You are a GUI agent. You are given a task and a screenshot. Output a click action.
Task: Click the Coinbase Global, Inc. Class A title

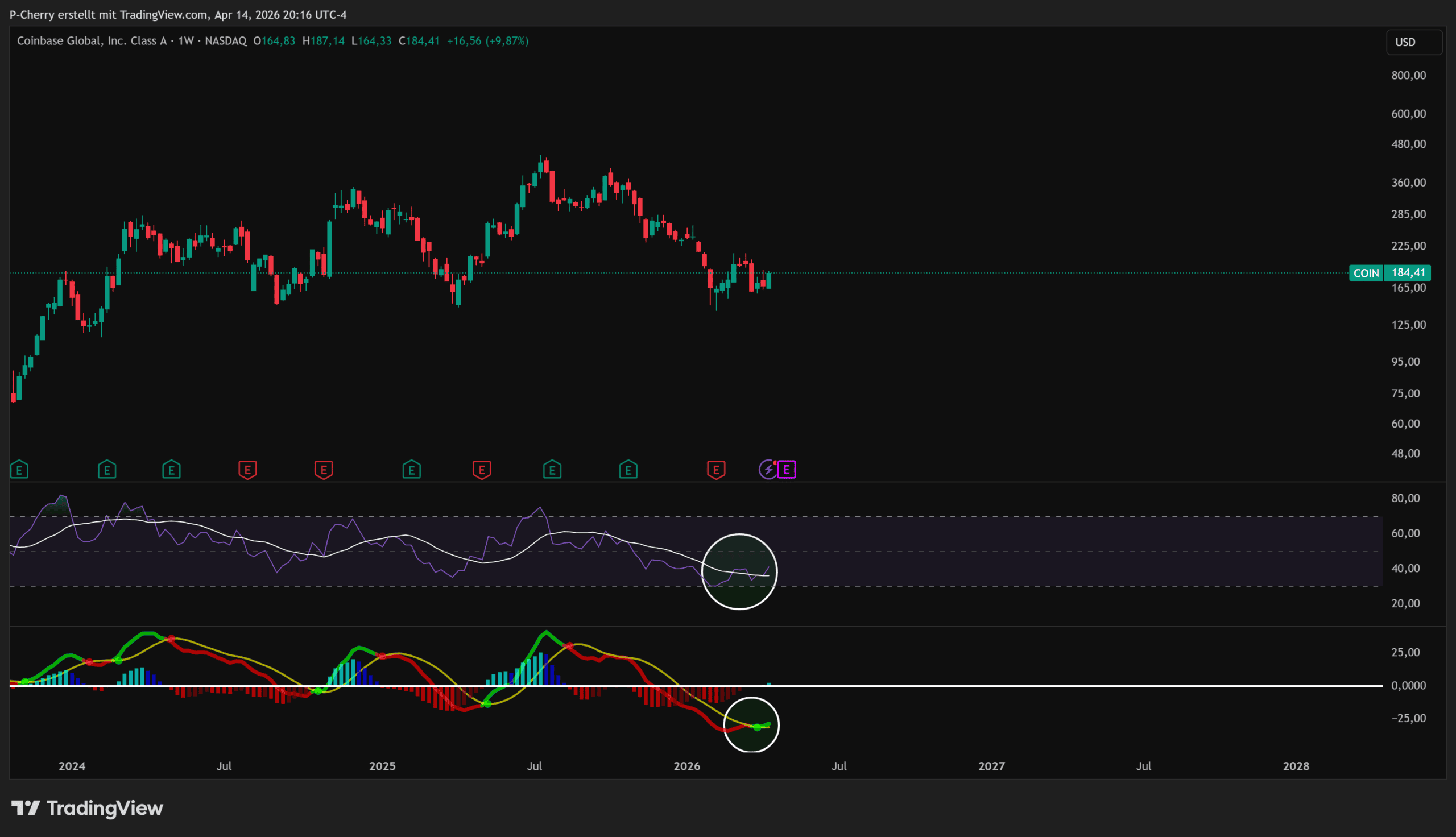point(92,41)
